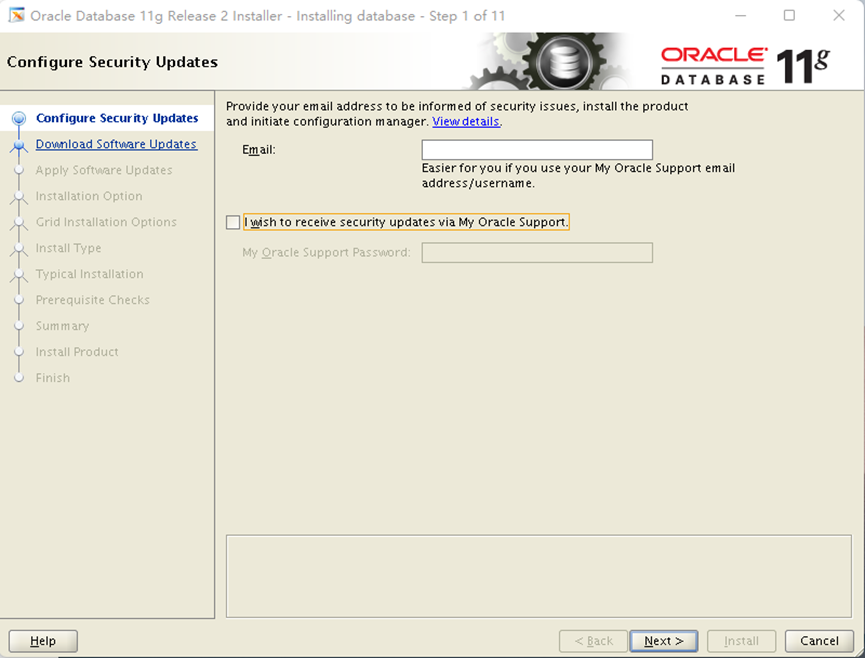Viewport: 865px width, 658px height.
Task: Open the View details link
Action: (466, 121)
